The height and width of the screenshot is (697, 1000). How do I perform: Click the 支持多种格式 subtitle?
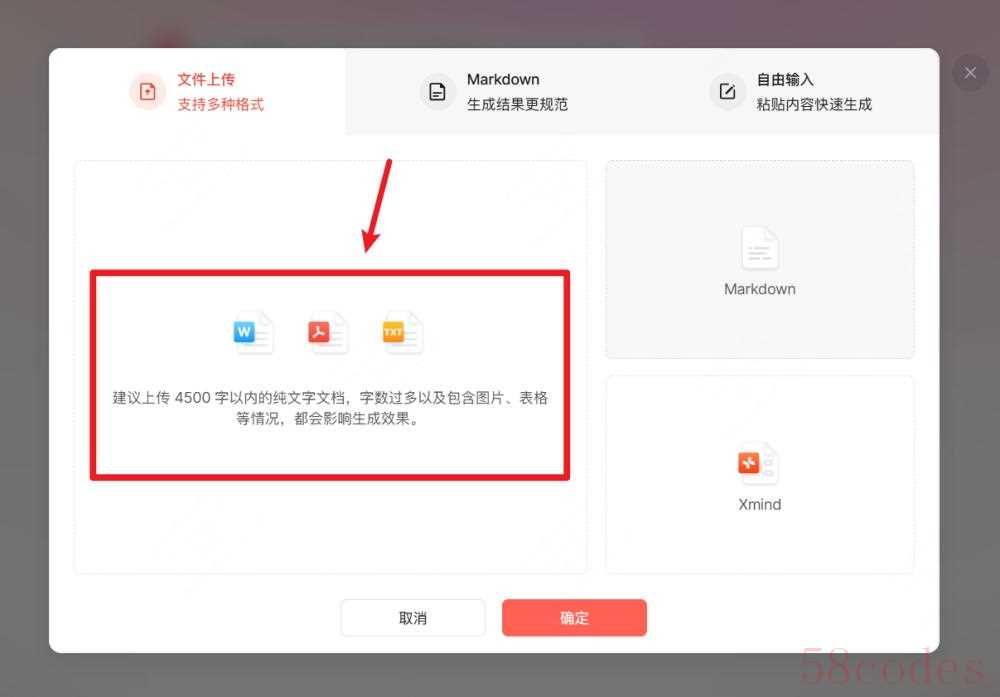point(221,105)
